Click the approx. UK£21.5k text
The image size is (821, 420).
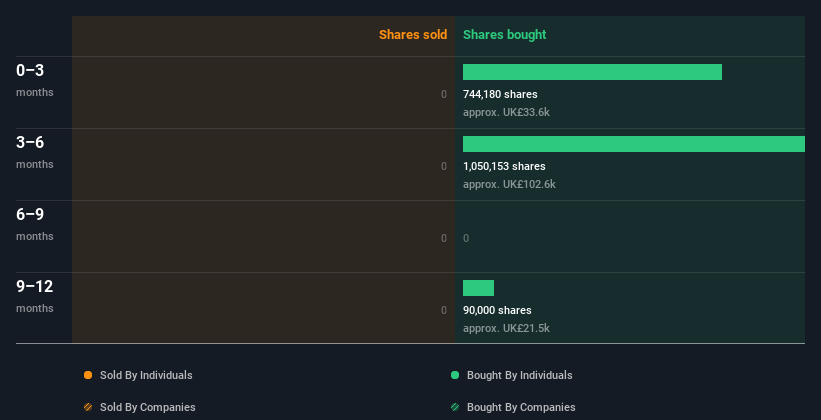pyautogui.click(x=506, y=328)
